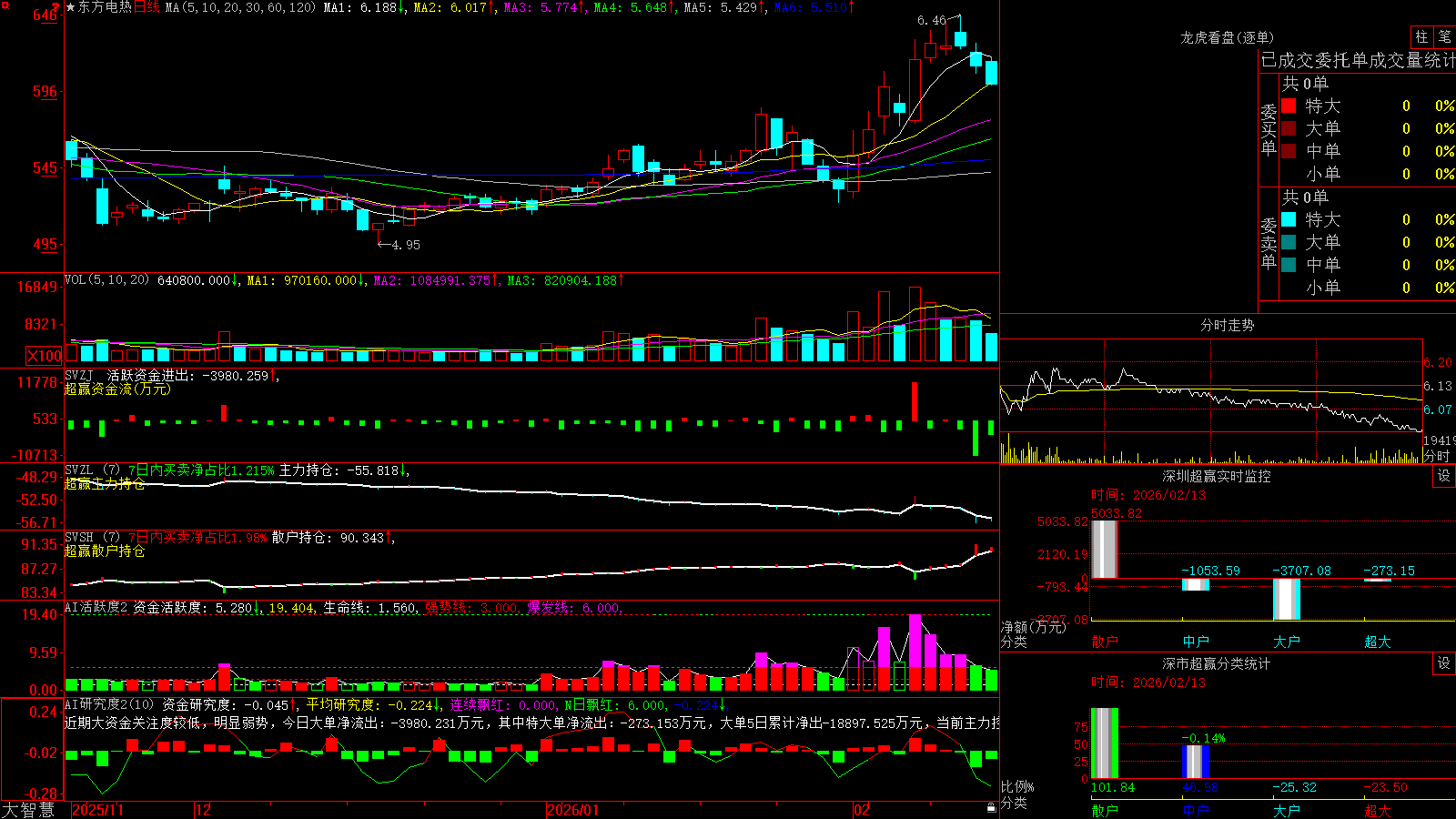Screen dimensions: 1456x819
Task: Click the 时间: 2026/02/13 in 实时监控
Action: tap(1148, 495)
